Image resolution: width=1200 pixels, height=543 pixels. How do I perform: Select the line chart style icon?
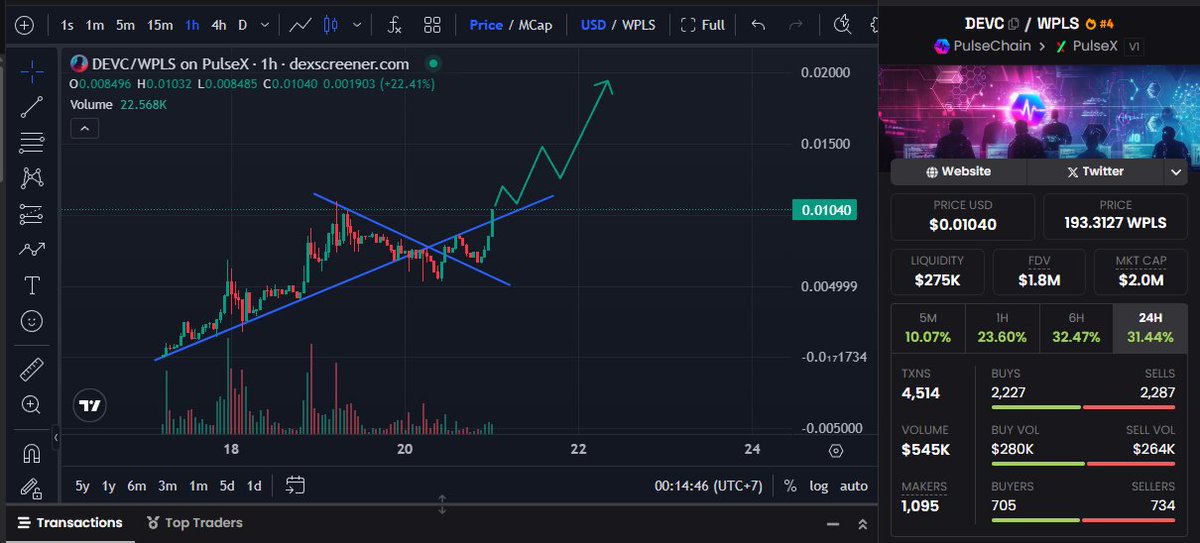click(300, 25)
